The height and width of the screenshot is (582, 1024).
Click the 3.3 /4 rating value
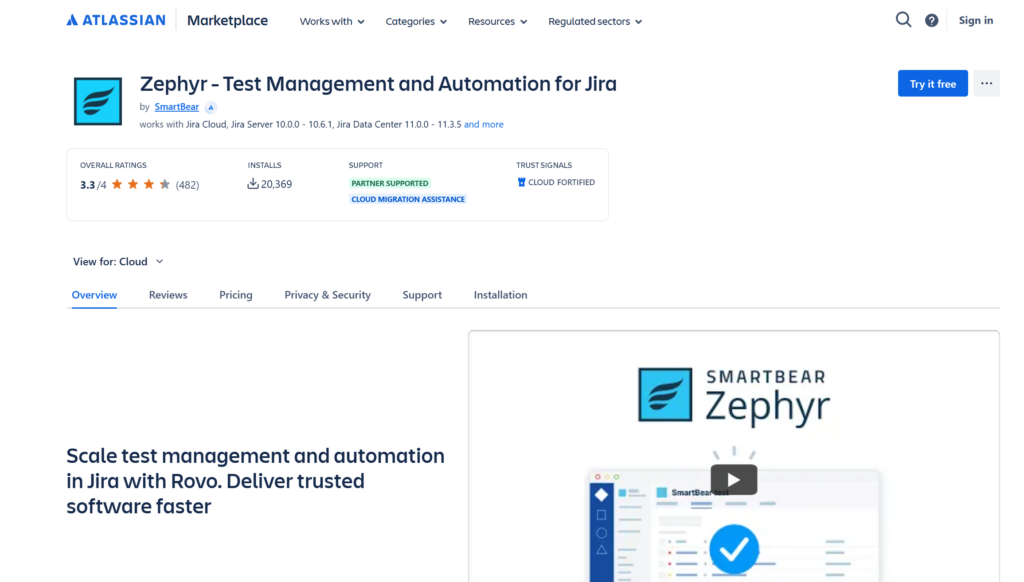93,185
